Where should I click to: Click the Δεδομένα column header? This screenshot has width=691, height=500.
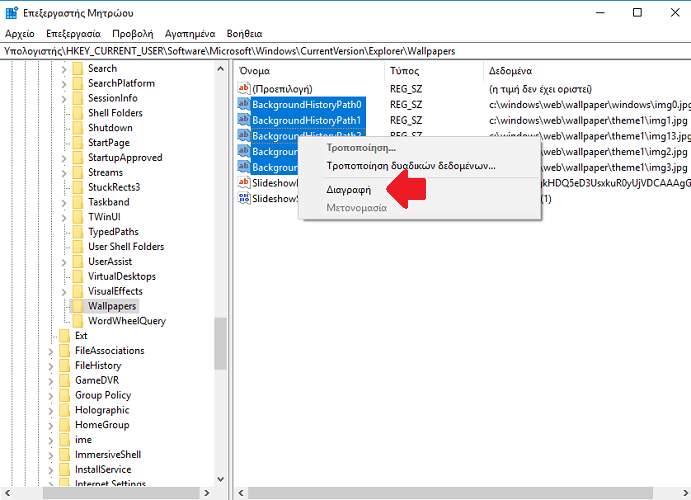(510, 72)
